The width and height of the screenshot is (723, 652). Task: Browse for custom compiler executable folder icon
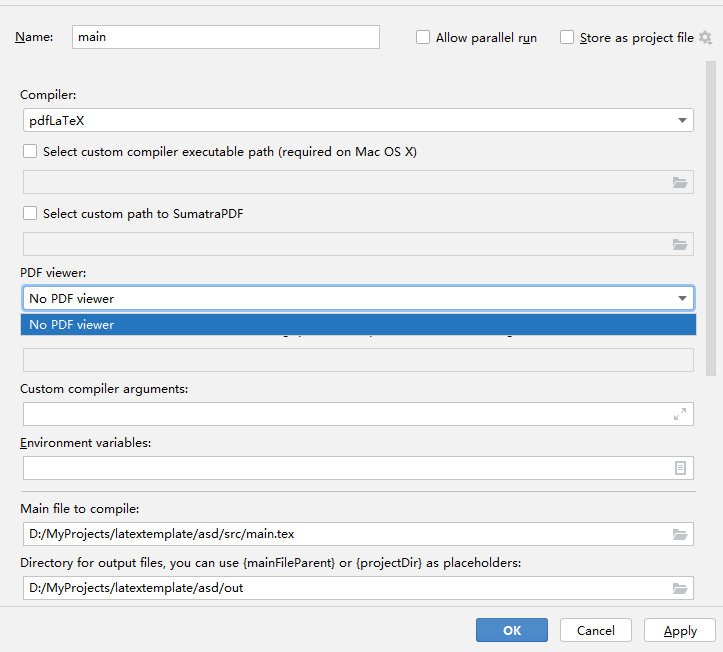(x=680, y=182)
